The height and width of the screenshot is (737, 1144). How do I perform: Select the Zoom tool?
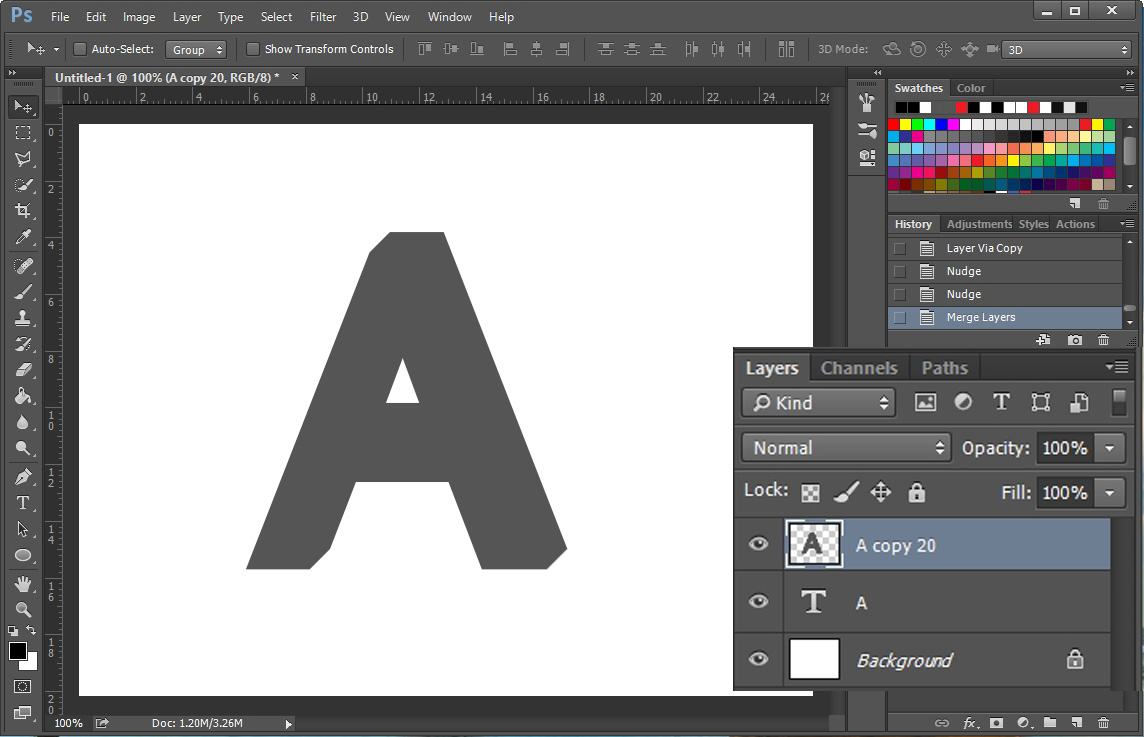point(23,609)
